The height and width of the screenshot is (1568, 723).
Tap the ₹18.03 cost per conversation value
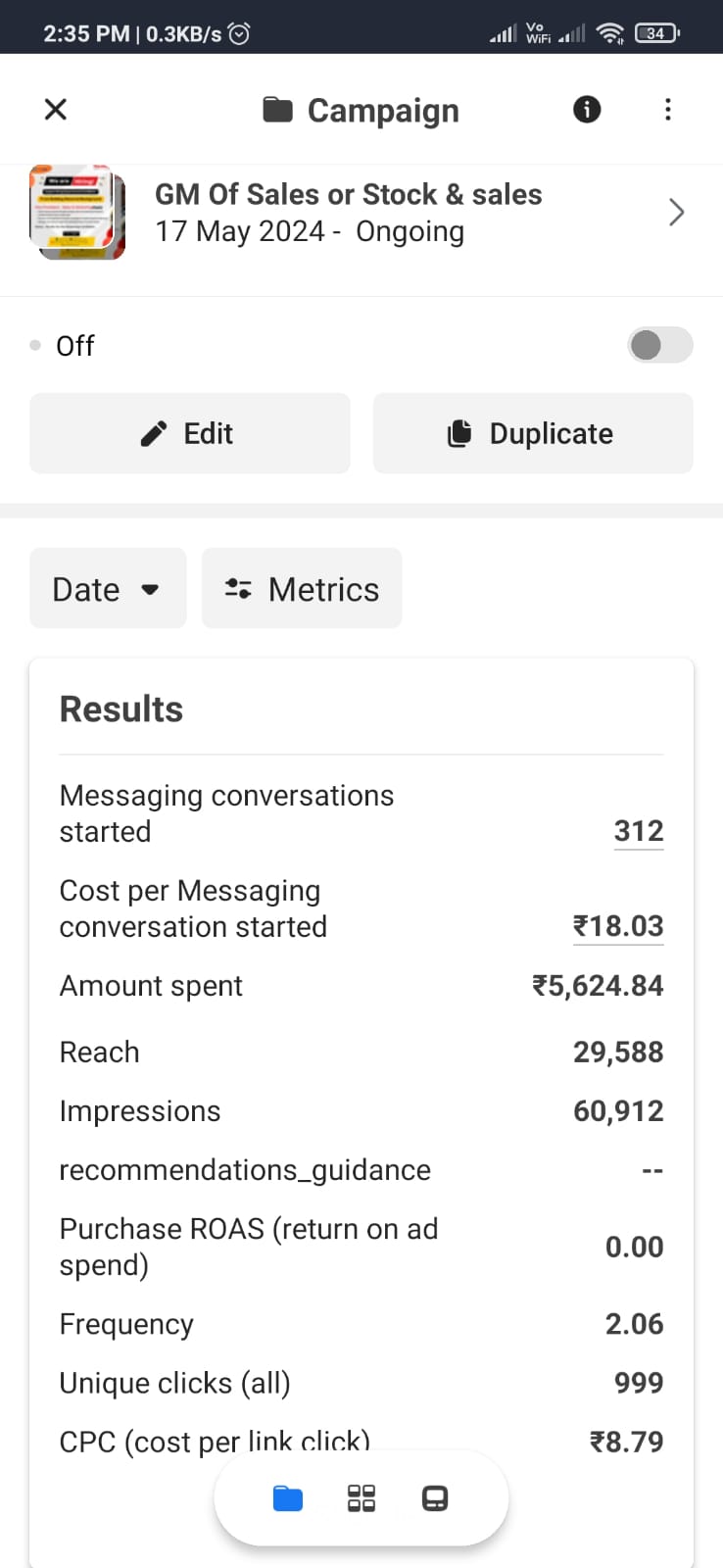pos(618,926)
